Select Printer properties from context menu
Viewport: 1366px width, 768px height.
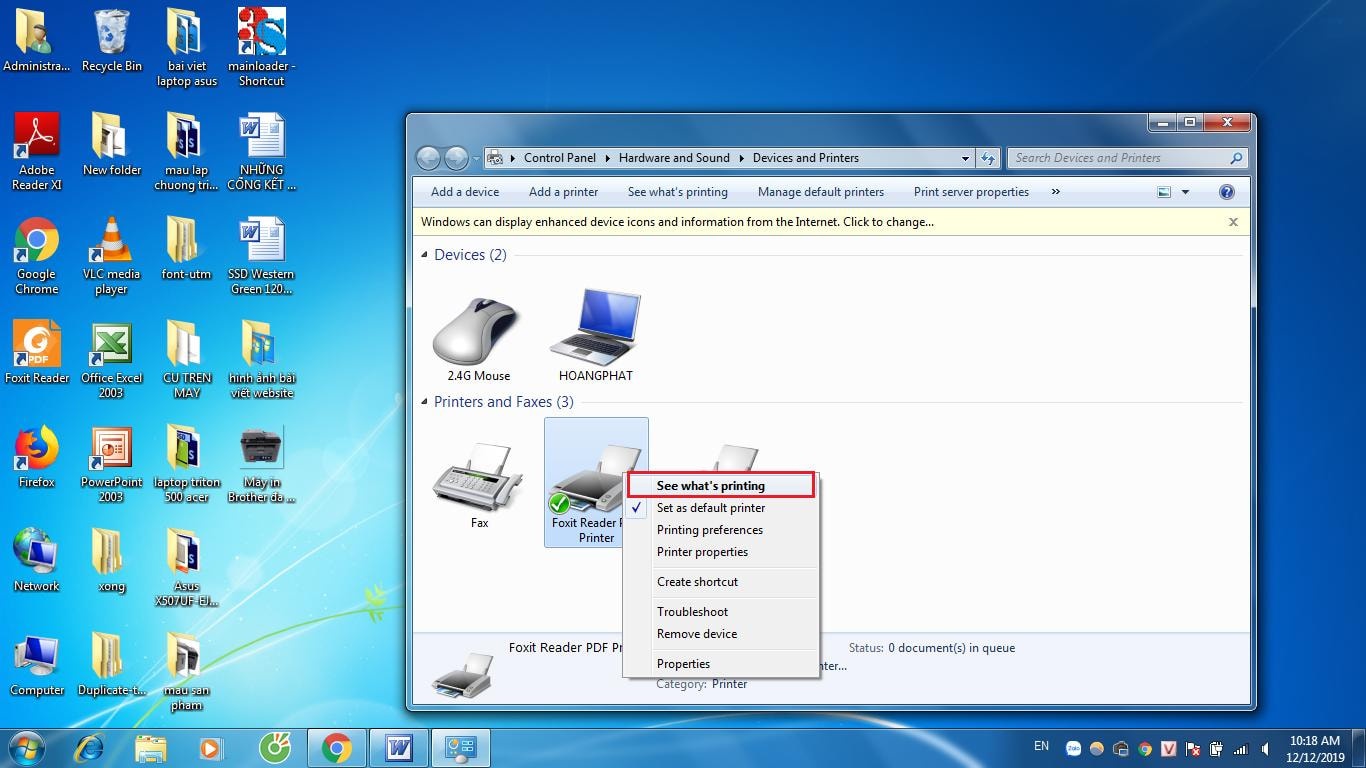point(702,552)
